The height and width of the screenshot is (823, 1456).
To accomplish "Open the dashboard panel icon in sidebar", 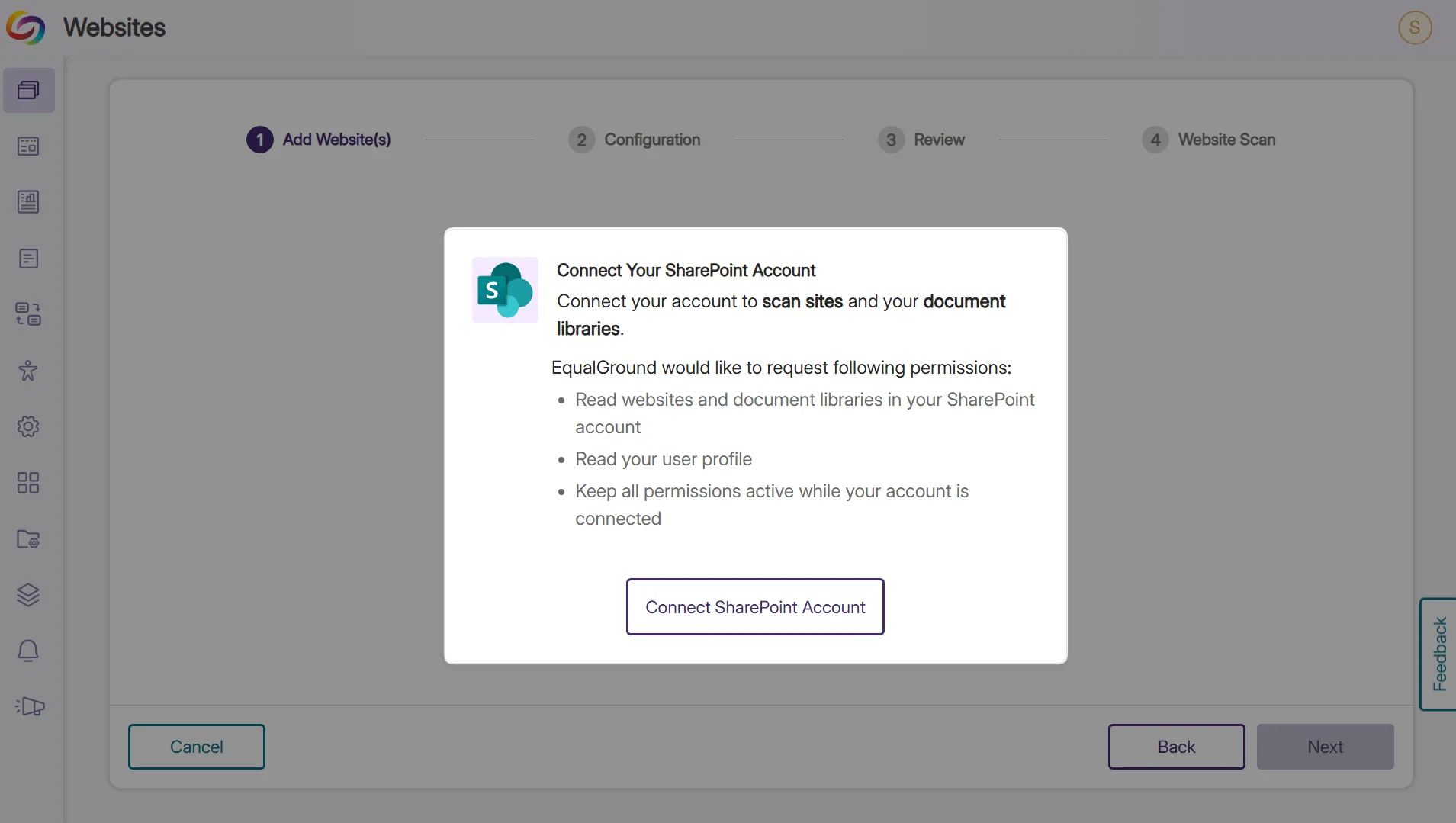I will (x=28, y=146).
